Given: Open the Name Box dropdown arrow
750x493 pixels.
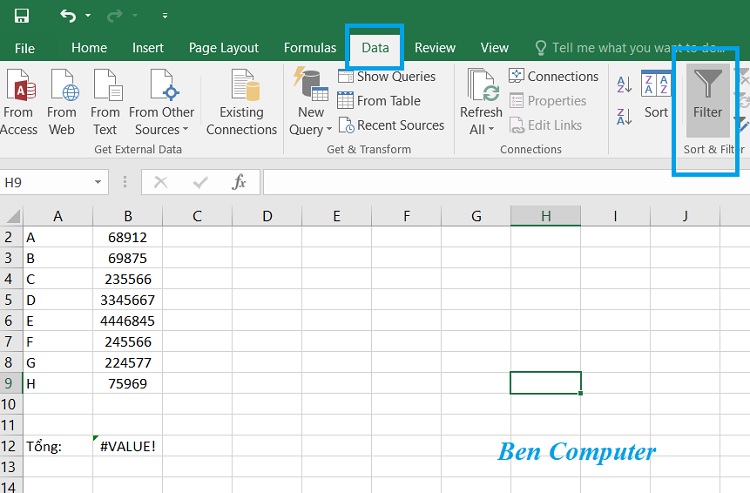Looking at the screenshot, I should 98,182.
